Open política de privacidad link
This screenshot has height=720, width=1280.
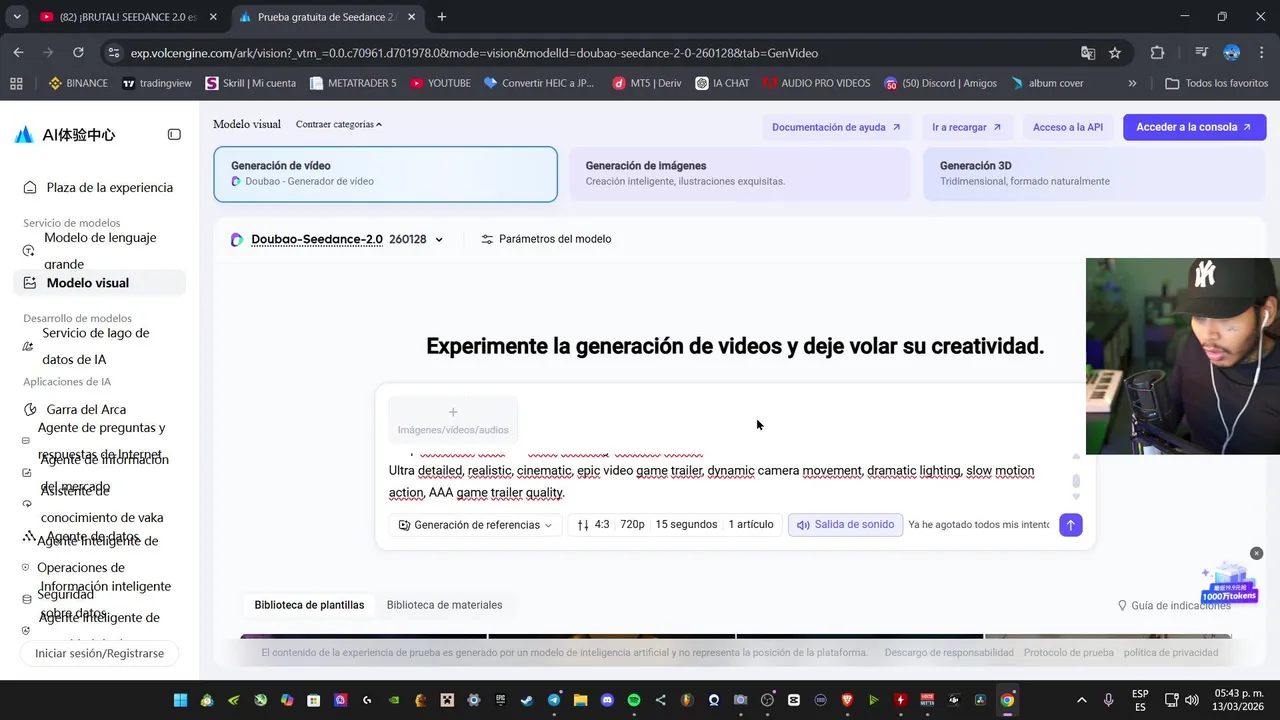[1171, 652]
